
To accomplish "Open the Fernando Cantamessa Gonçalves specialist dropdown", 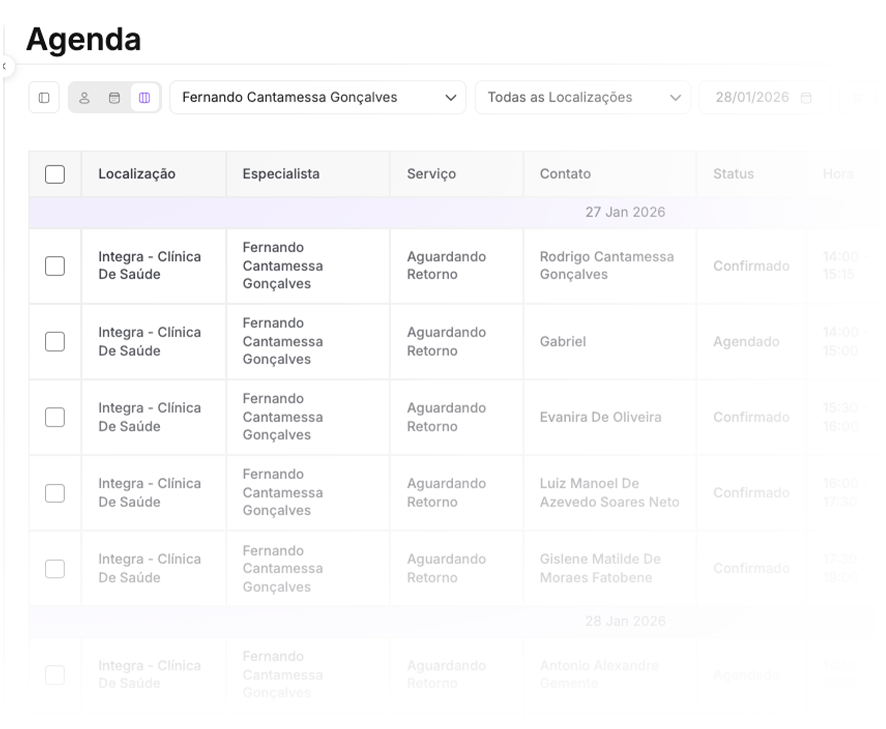I will pyautogui.click(x=317, y=98).
